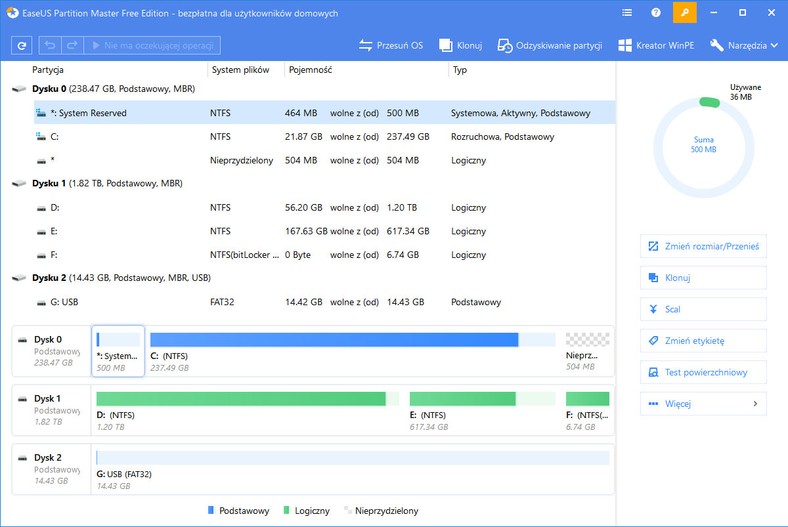788x527 pixels.
Task: Click the drive icon beside Dysku 1 in the list
Action: (19, 183)
